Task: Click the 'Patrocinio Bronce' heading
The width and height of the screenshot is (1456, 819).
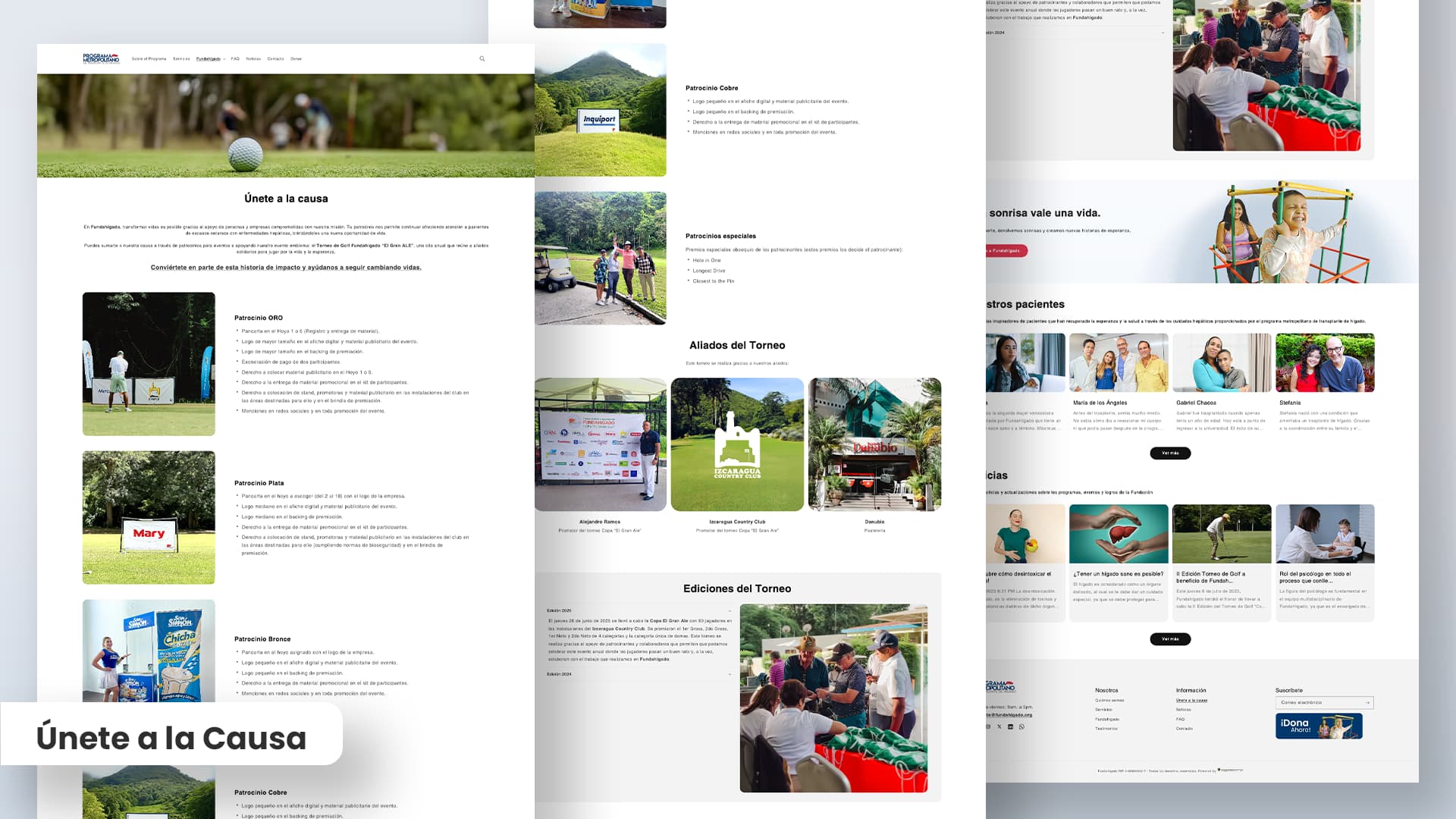Action: [262, 640]
